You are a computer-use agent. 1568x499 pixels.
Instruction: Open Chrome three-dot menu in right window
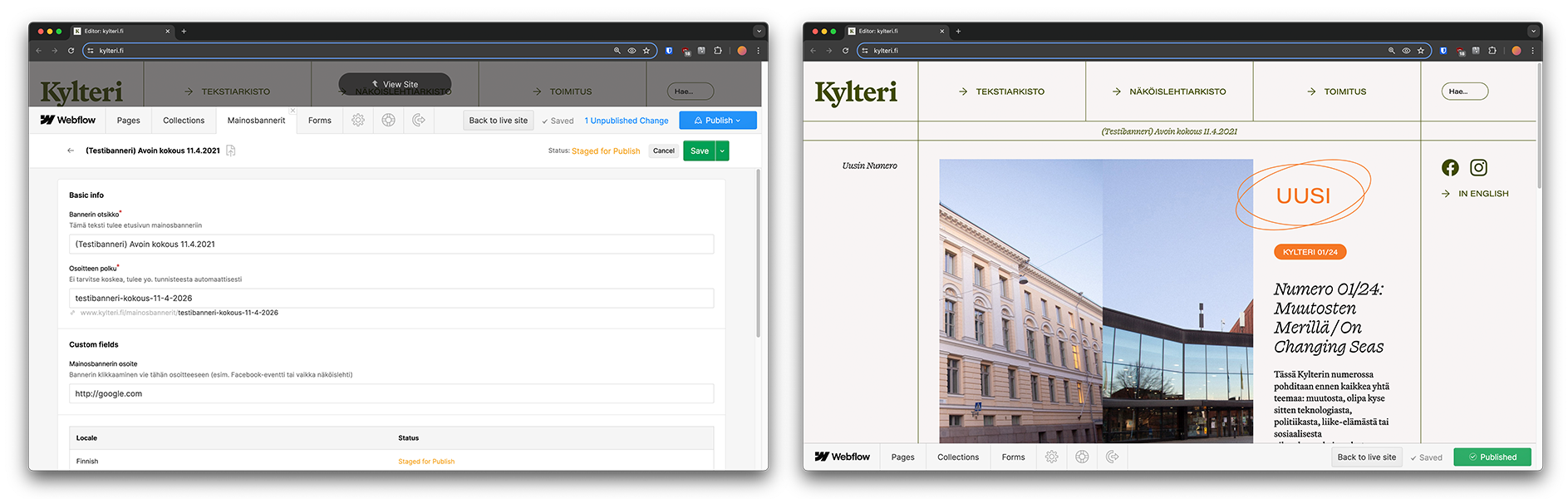tap(1532, 51)
